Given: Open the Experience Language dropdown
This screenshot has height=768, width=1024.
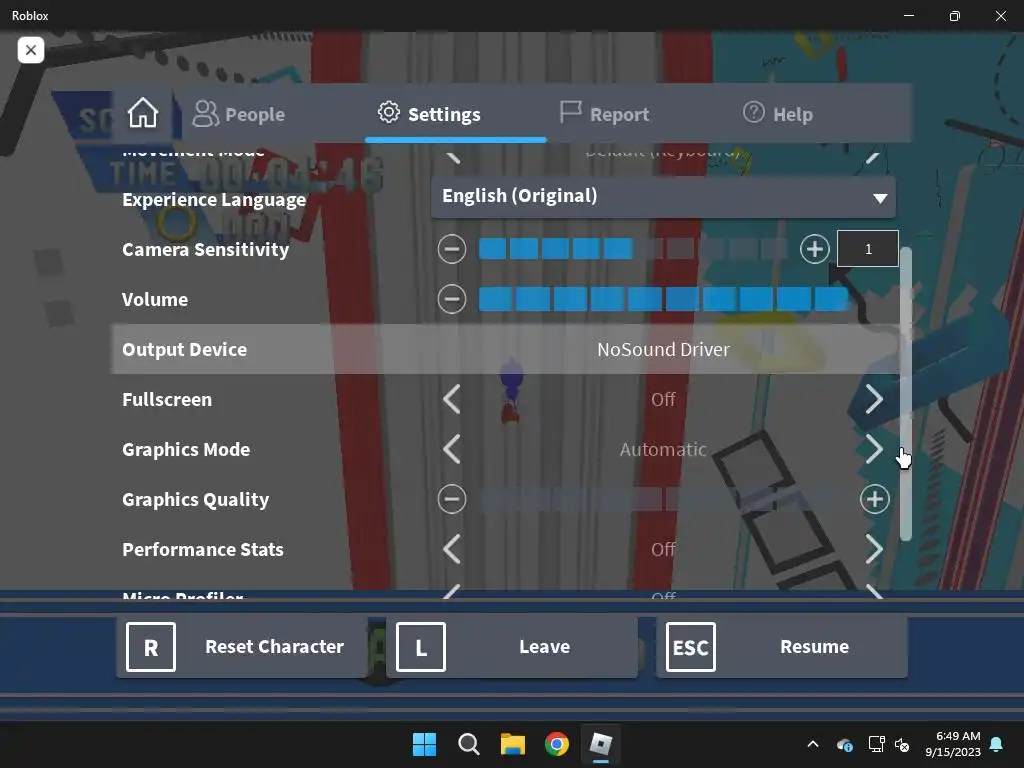Looking at the screenshot, I should point(663,197).
